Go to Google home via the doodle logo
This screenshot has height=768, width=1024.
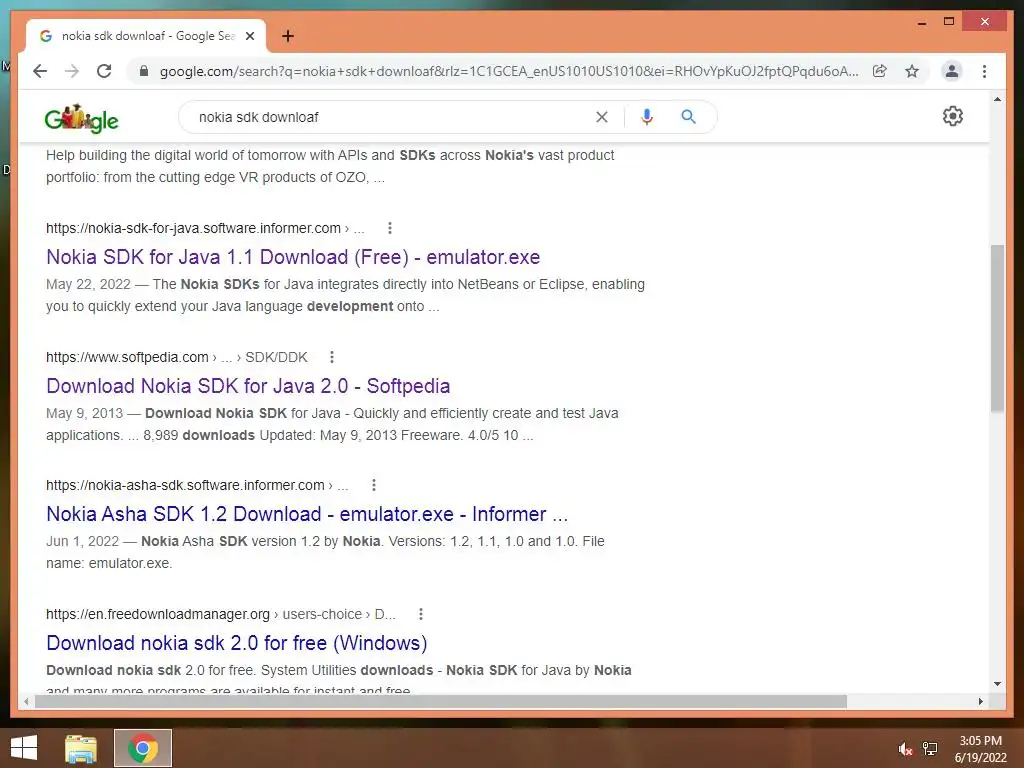click(x=82, y=118)
